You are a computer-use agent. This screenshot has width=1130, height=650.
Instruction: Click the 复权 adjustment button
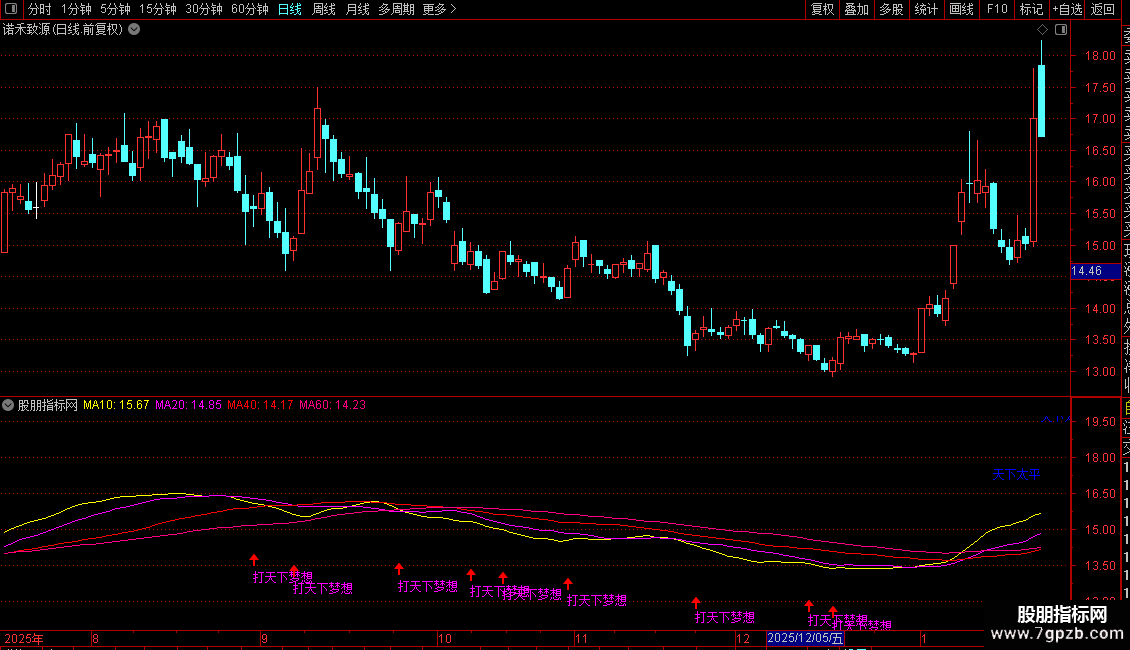822,9
